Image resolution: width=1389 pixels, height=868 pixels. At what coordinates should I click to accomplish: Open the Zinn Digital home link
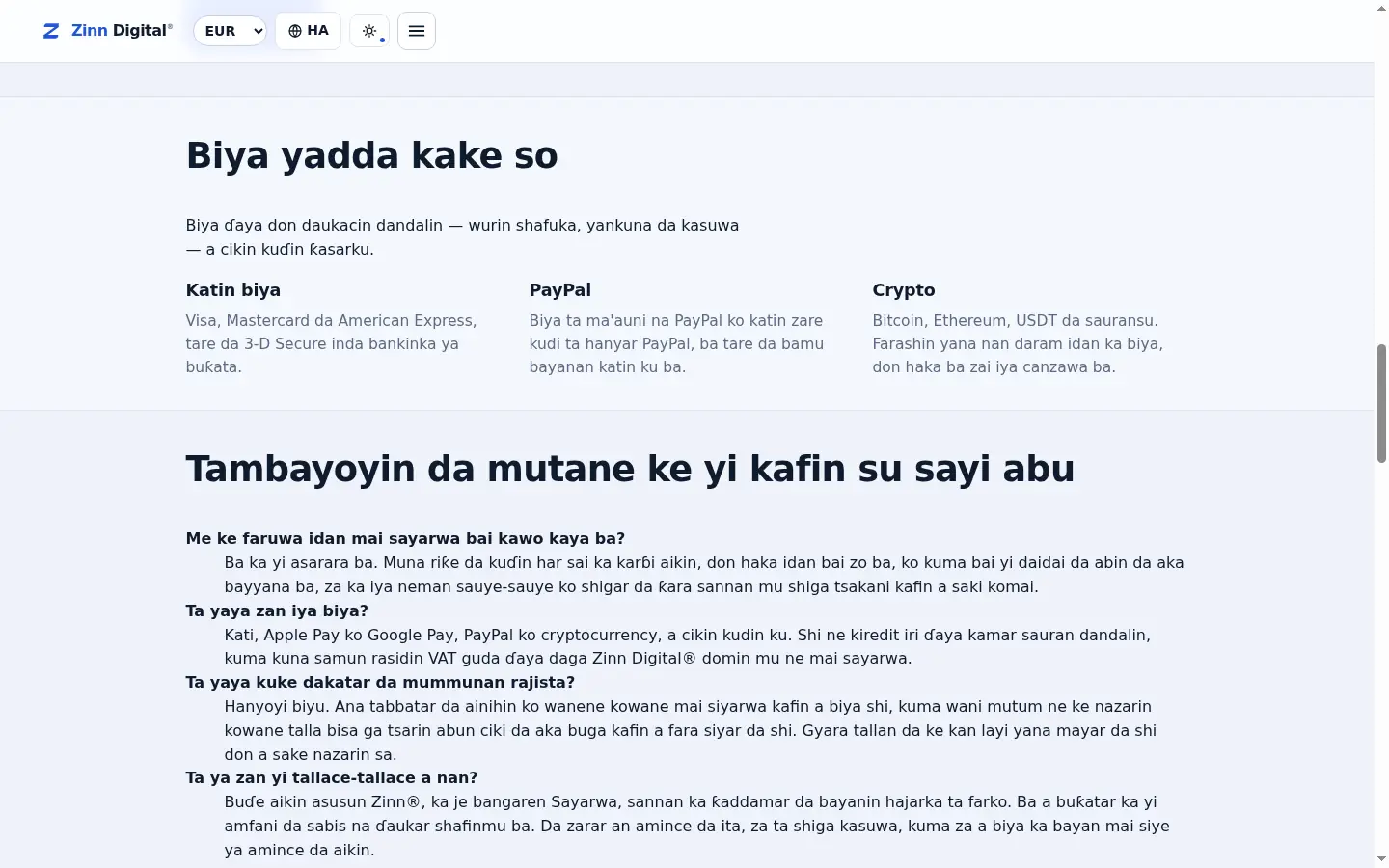pyautogui.click(x=108, y=31)
